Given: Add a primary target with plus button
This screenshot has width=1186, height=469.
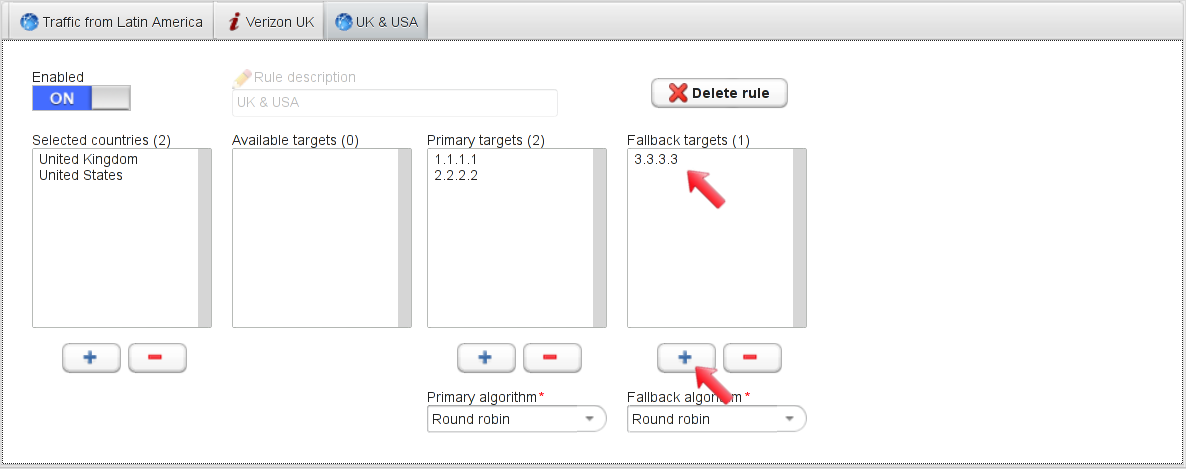Looking at the screenshot, I should tap(486, 358).
